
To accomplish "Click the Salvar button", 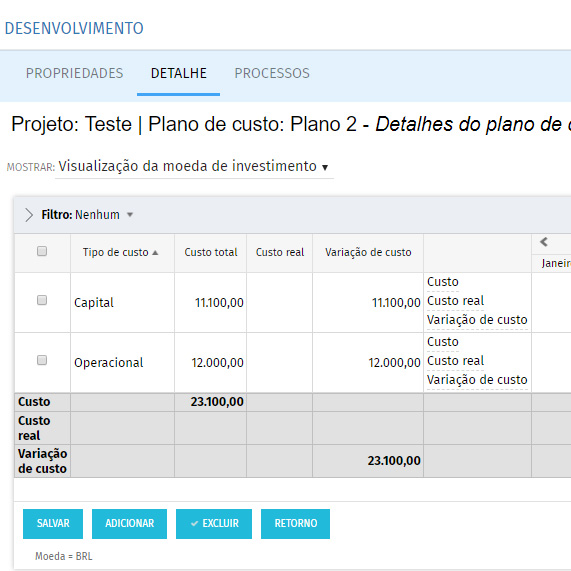I will tap(53, 524).
